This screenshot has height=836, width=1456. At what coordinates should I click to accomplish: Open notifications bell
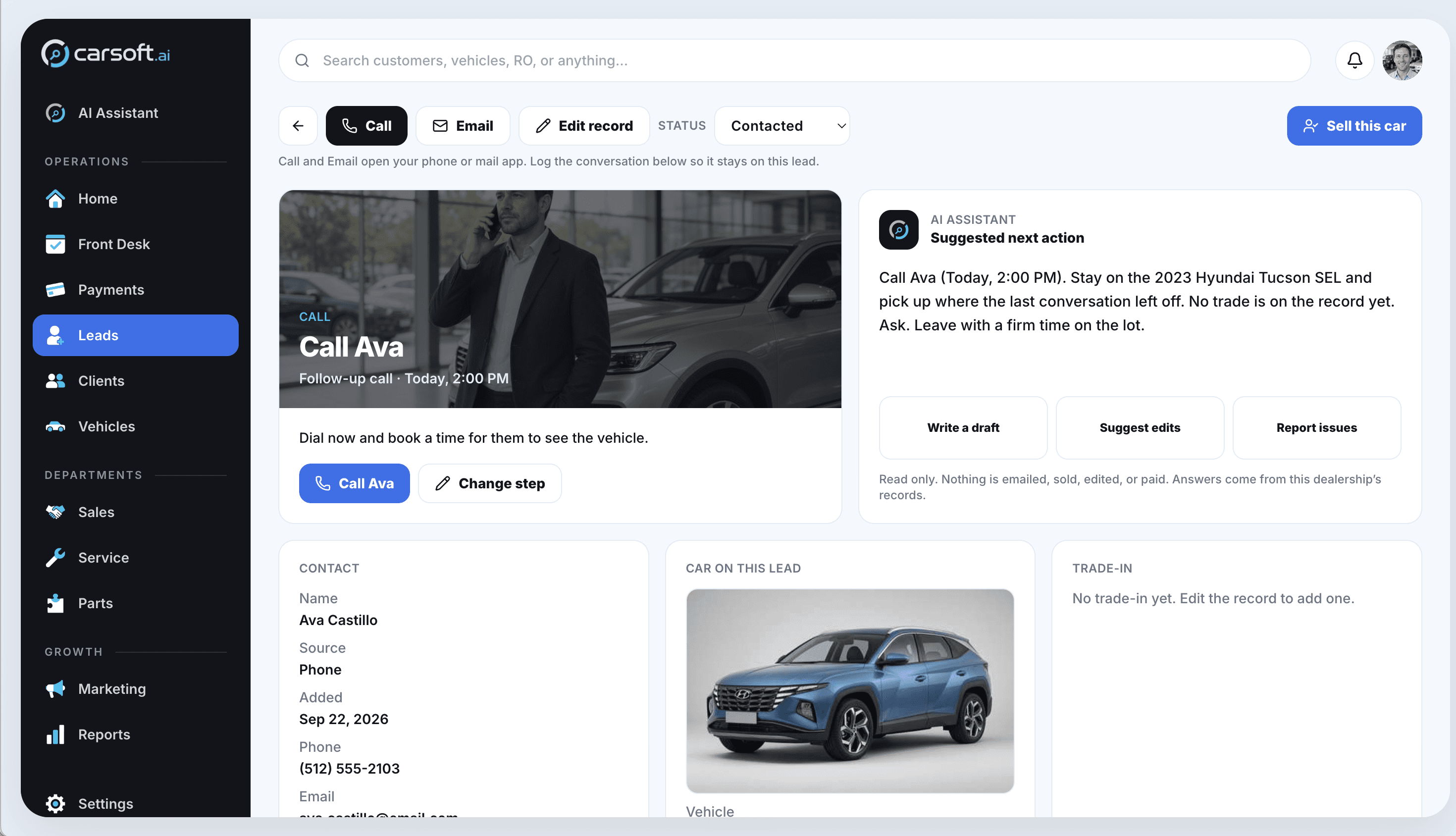pos(1354,60)
